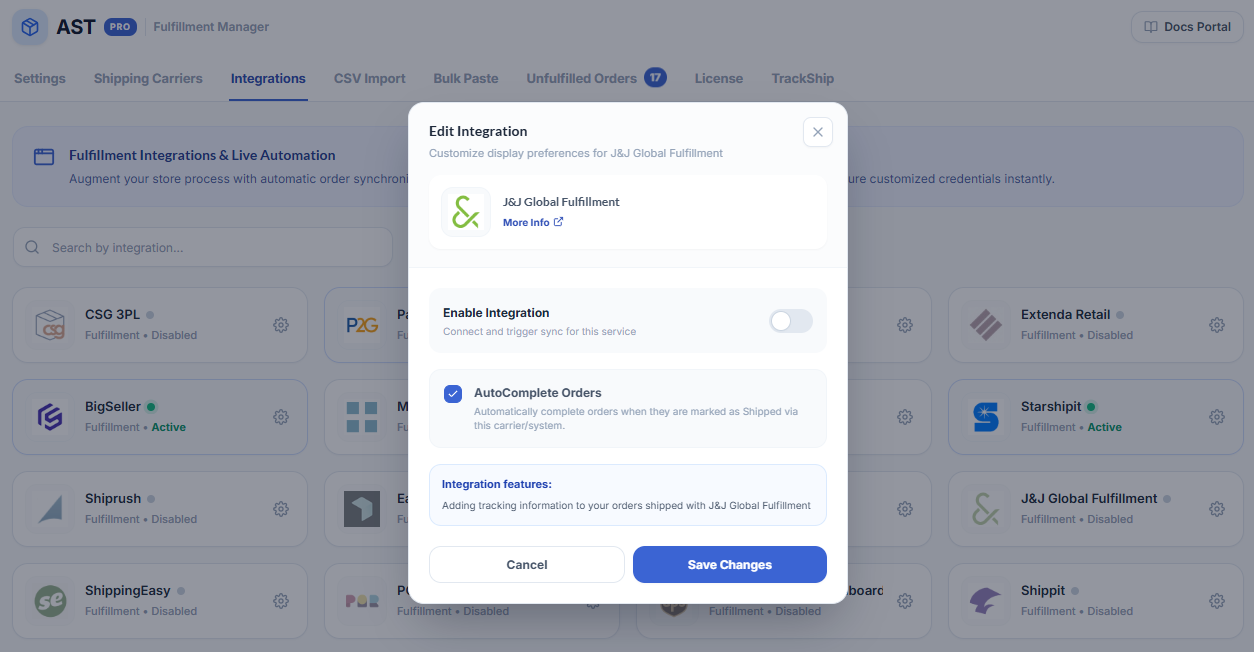
Task: Click the Cancel button
Action: click(527, 564)
